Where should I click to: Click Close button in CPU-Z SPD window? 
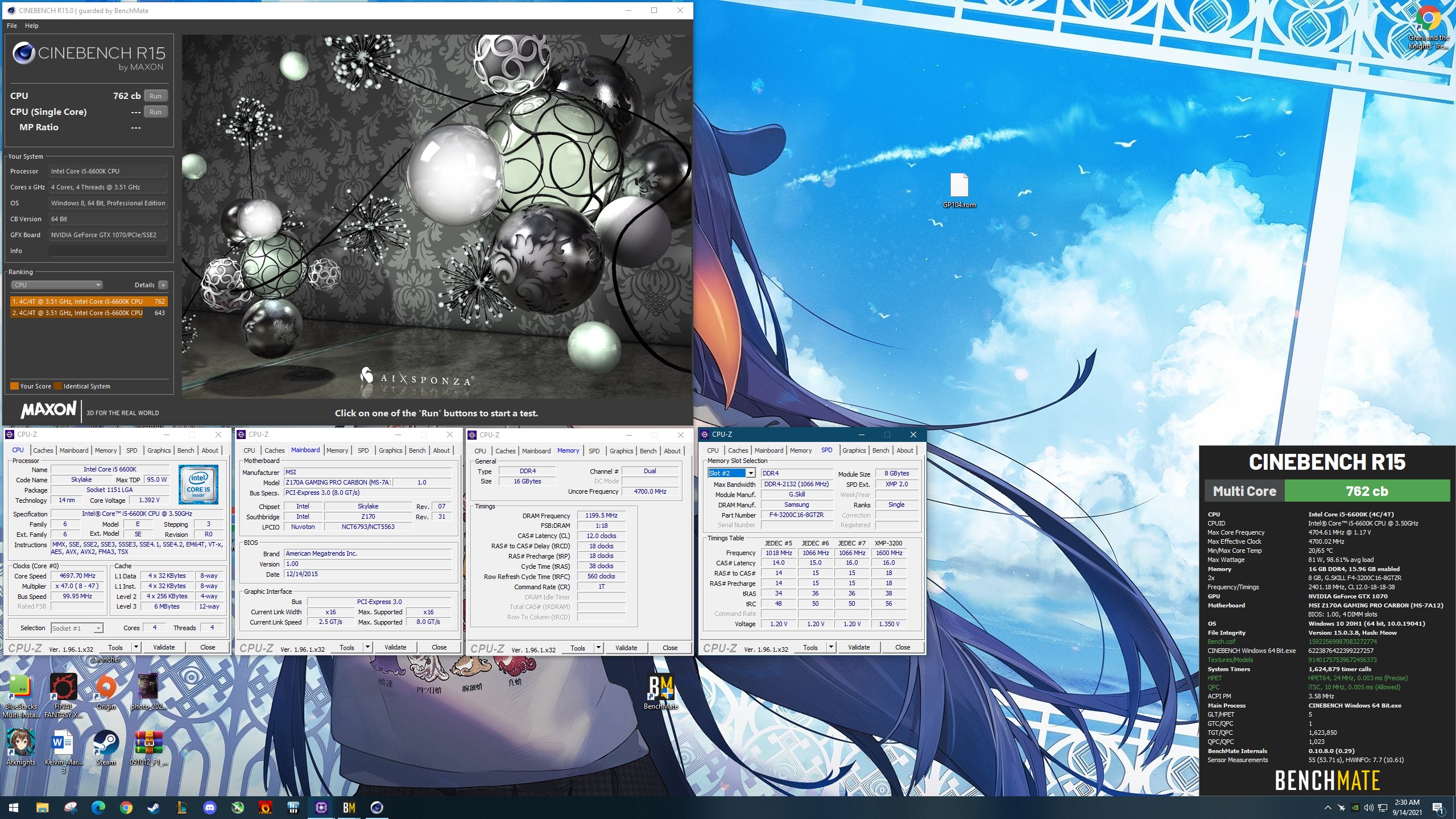click(x=903, y=647)
